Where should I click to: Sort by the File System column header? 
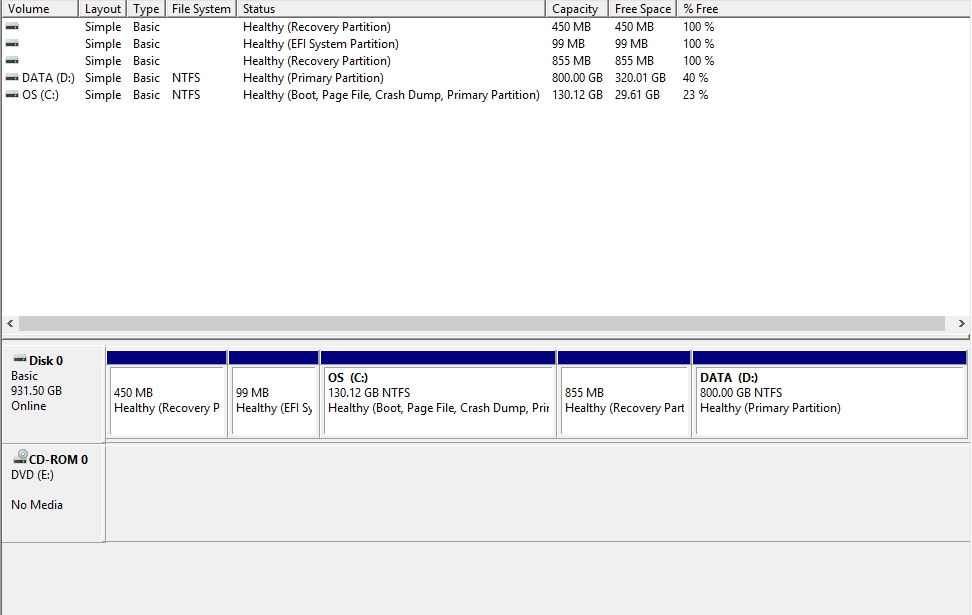pos(201,9)
